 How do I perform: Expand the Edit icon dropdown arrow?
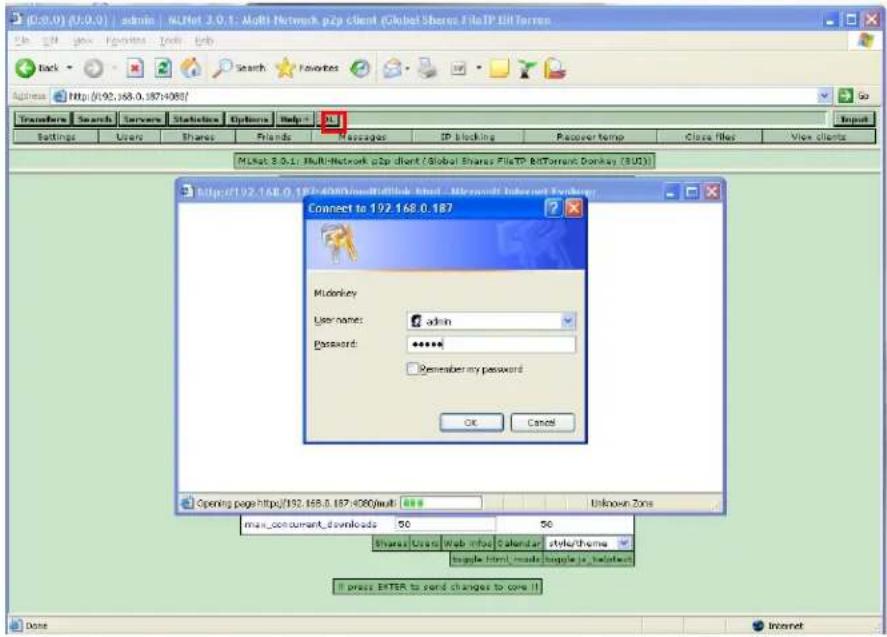(x=479, y=68)
